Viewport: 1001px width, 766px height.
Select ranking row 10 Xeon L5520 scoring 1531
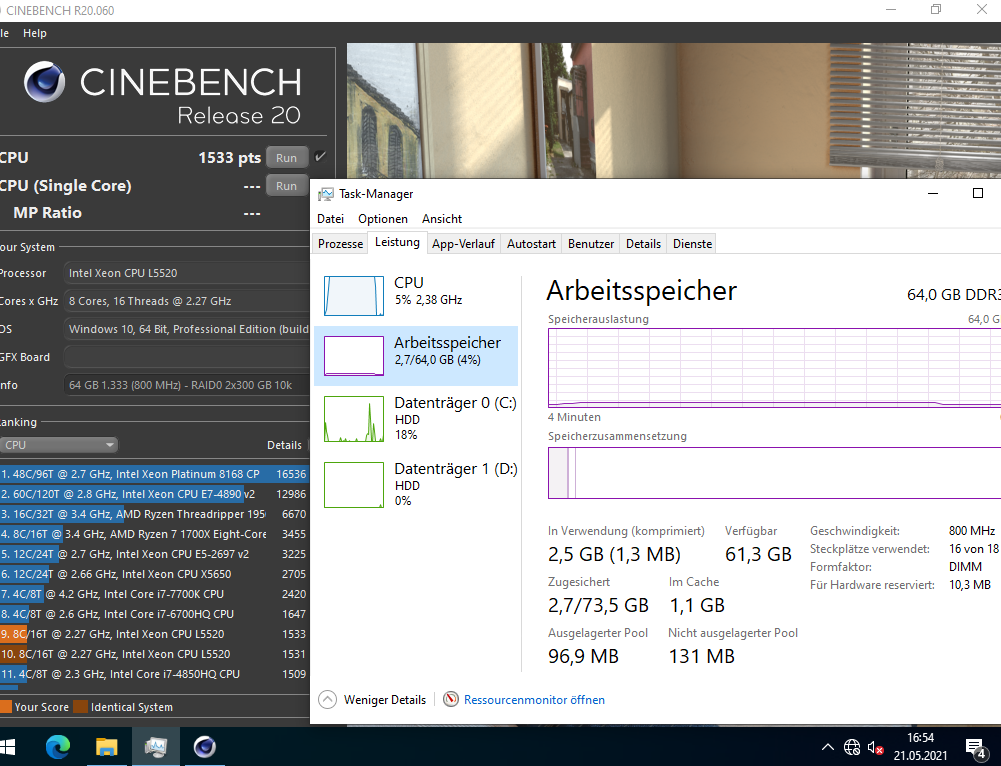click(x=154, y=654)
